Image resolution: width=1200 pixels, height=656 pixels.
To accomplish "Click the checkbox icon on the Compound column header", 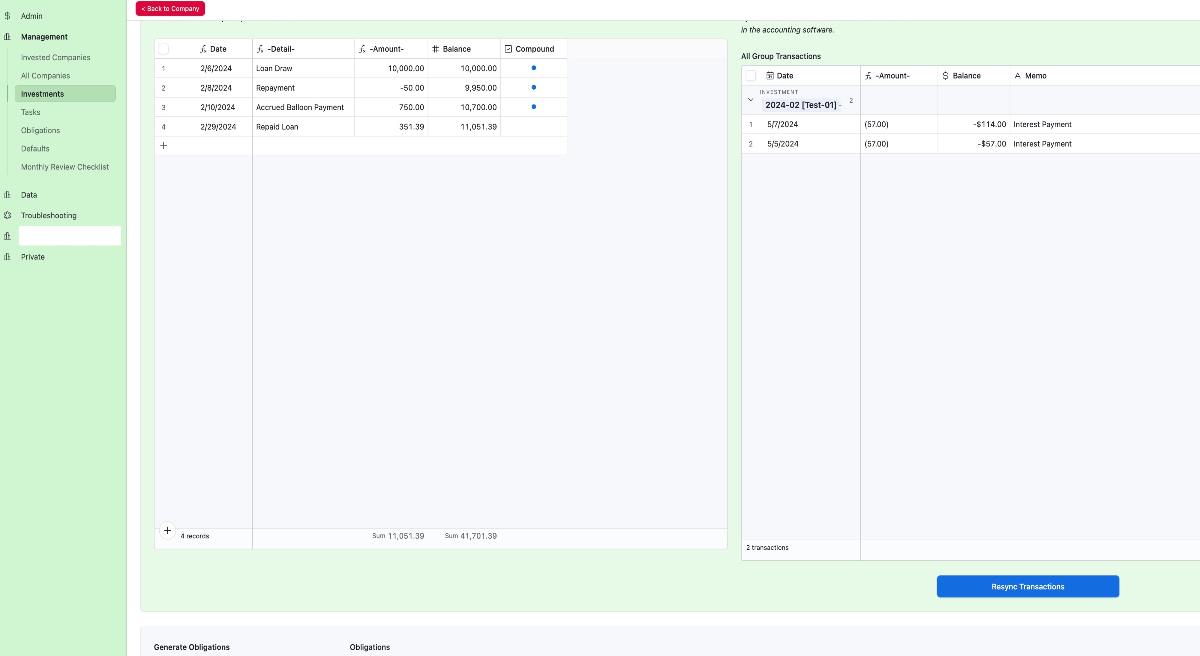I will coord(510,48).
